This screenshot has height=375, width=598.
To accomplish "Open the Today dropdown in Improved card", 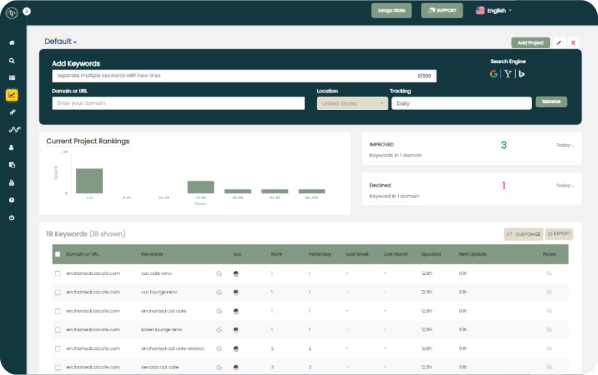I will click(x=565, y=145).
